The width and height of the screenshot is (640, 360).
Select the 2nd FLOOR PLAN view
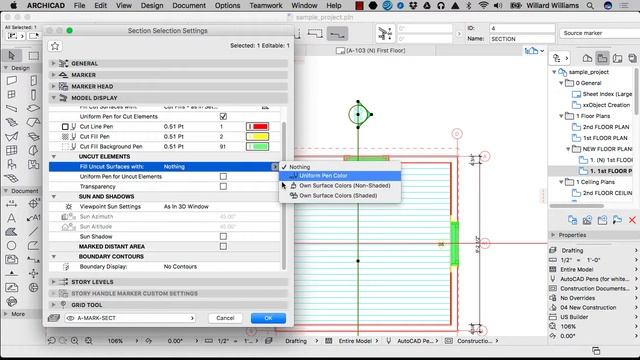coord(606,127)
